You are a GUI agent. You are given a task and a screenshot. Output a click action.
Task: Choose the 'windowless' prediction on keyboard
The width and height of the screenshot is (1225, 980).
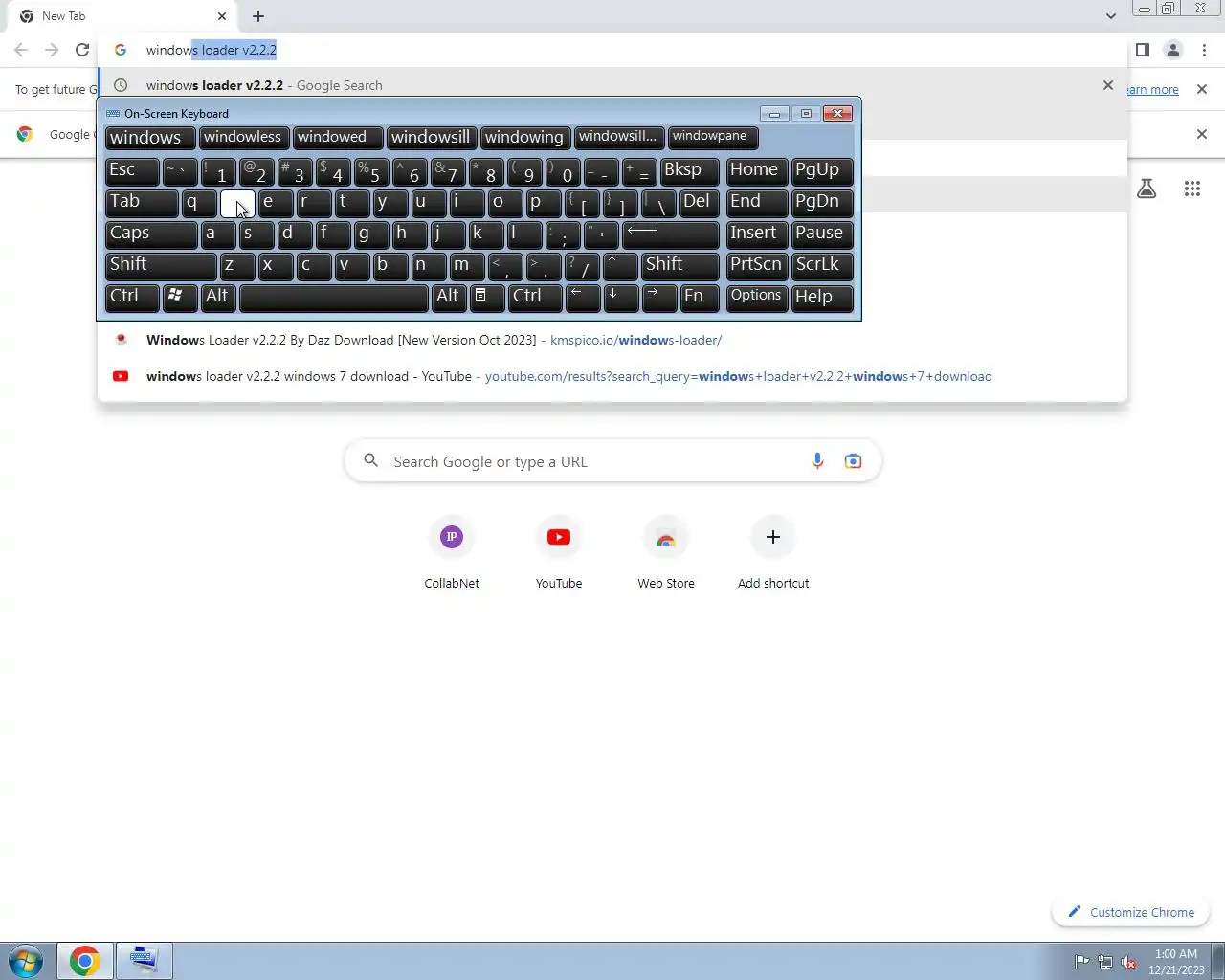(x=243, y=138)
